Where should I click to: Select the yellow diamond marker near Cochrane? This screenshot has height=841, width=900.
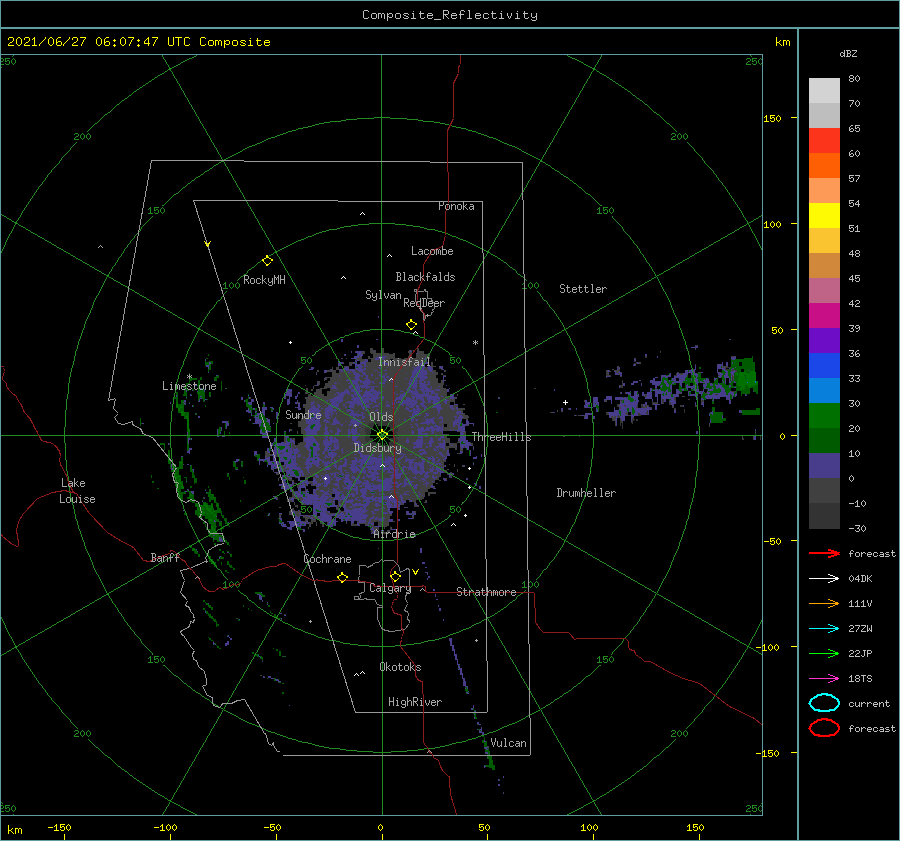342,577
